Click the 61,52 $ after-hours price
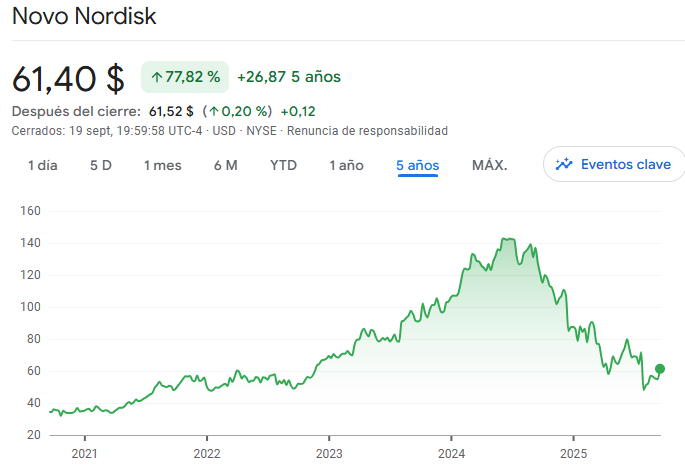Image resolution: width=685 pixels, height=466 pixels. point(171,111)
